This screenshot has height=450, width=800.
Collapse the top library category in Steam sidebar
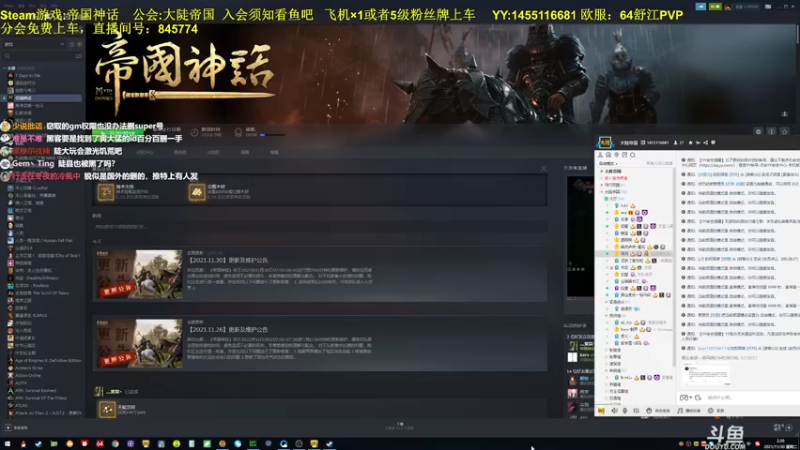[x=5, y=68]
